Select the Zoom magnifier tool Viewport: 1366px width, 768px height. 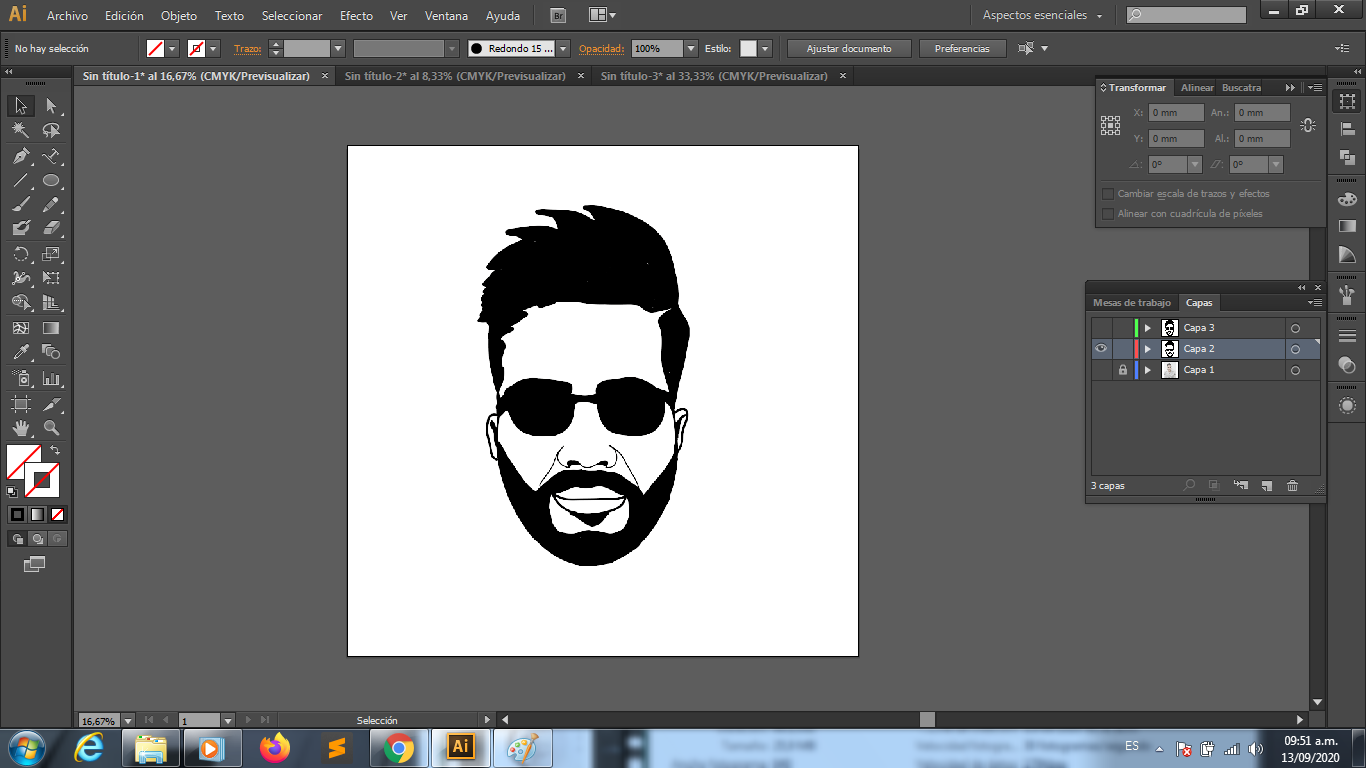point(51,428)
